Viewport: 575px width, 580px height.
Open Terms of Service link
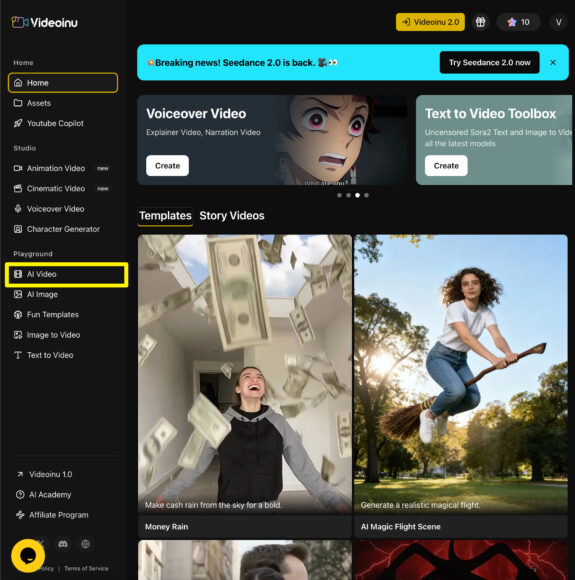[86, 568]
